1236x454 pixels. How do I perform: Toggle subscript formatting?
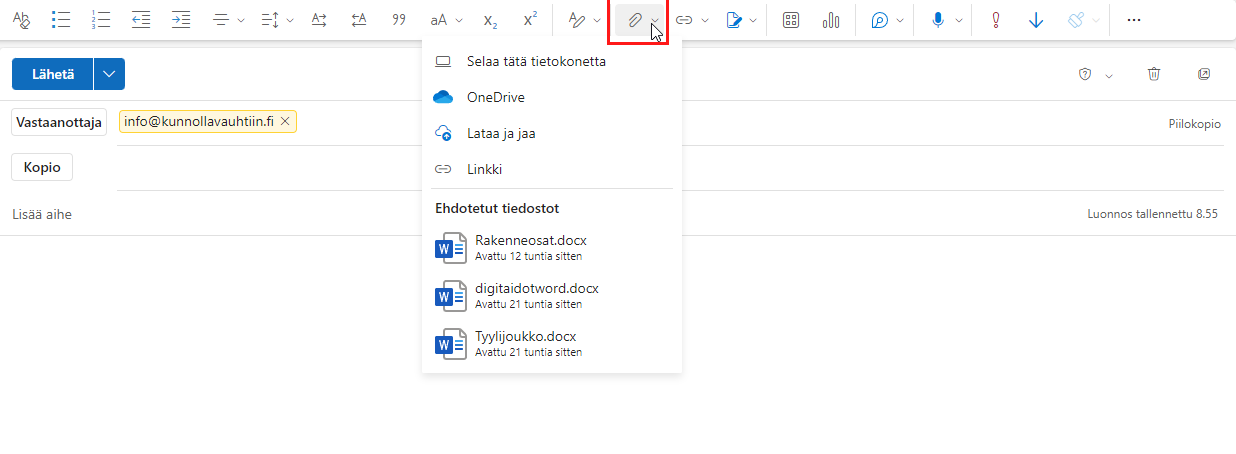(490, 20)
